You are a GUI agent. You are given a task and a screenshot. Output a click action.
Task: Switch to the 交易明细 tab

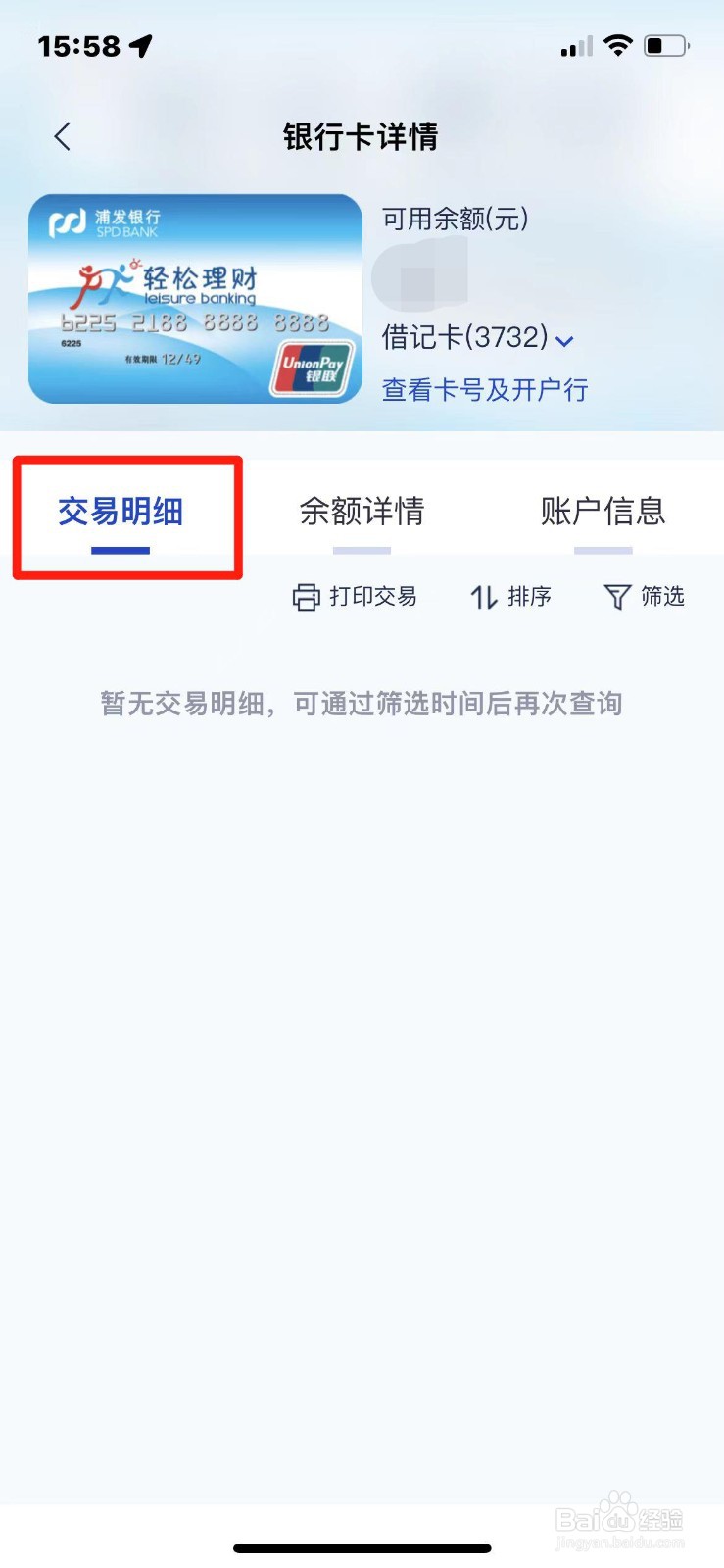(121, 512)
